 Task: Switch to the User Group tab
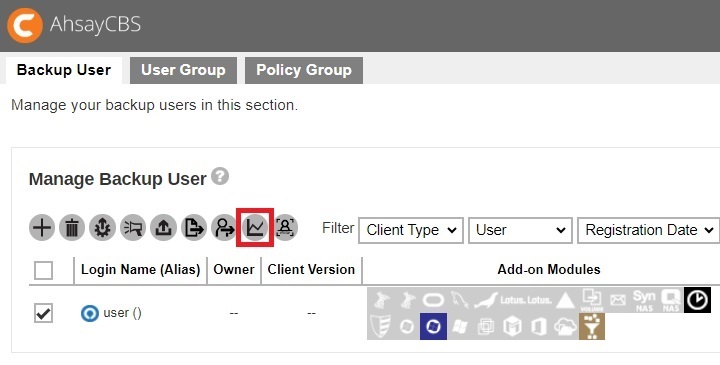click(183, 70)
